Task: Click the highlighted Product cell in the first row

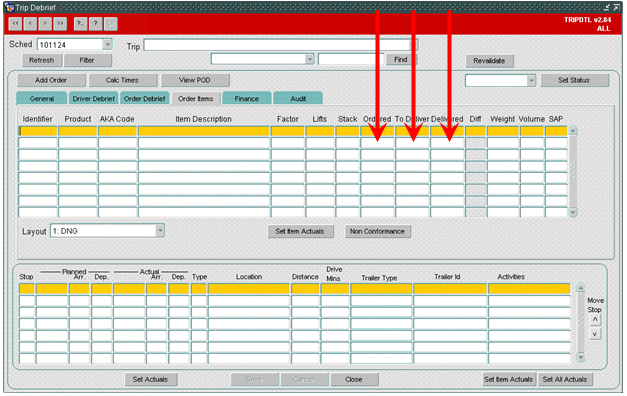Action: (78, 131)
